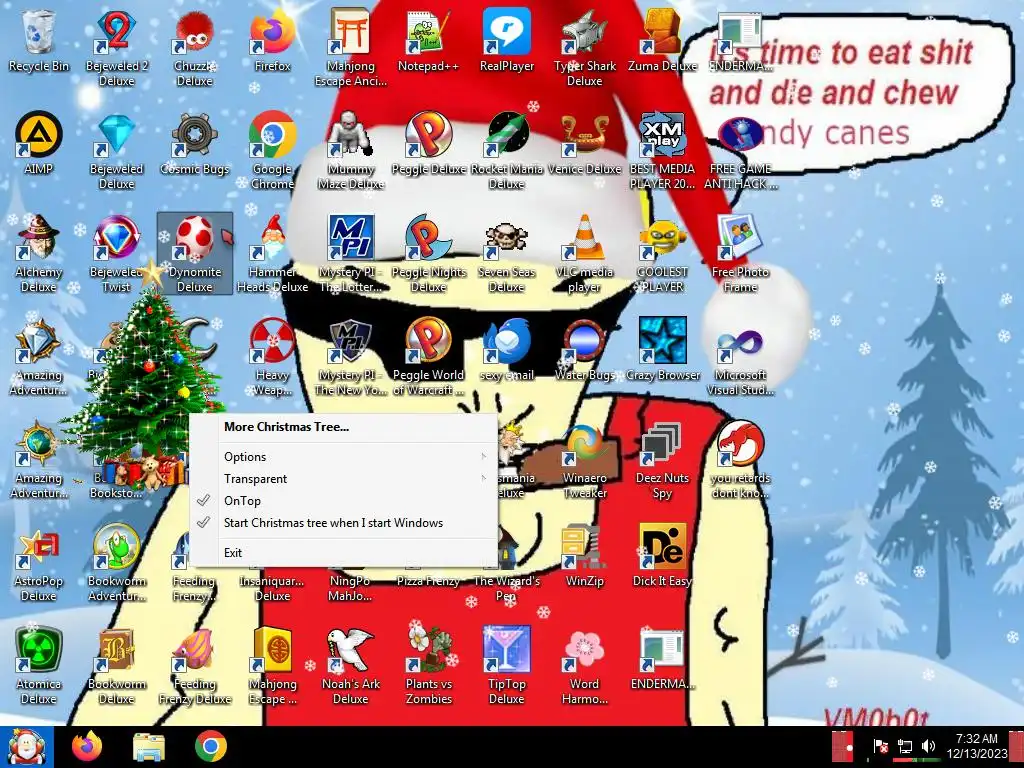The height and width of the screenshot is (768, 1024).
Task: Open the Recycle Bin icon
Action: click(39, 41)
